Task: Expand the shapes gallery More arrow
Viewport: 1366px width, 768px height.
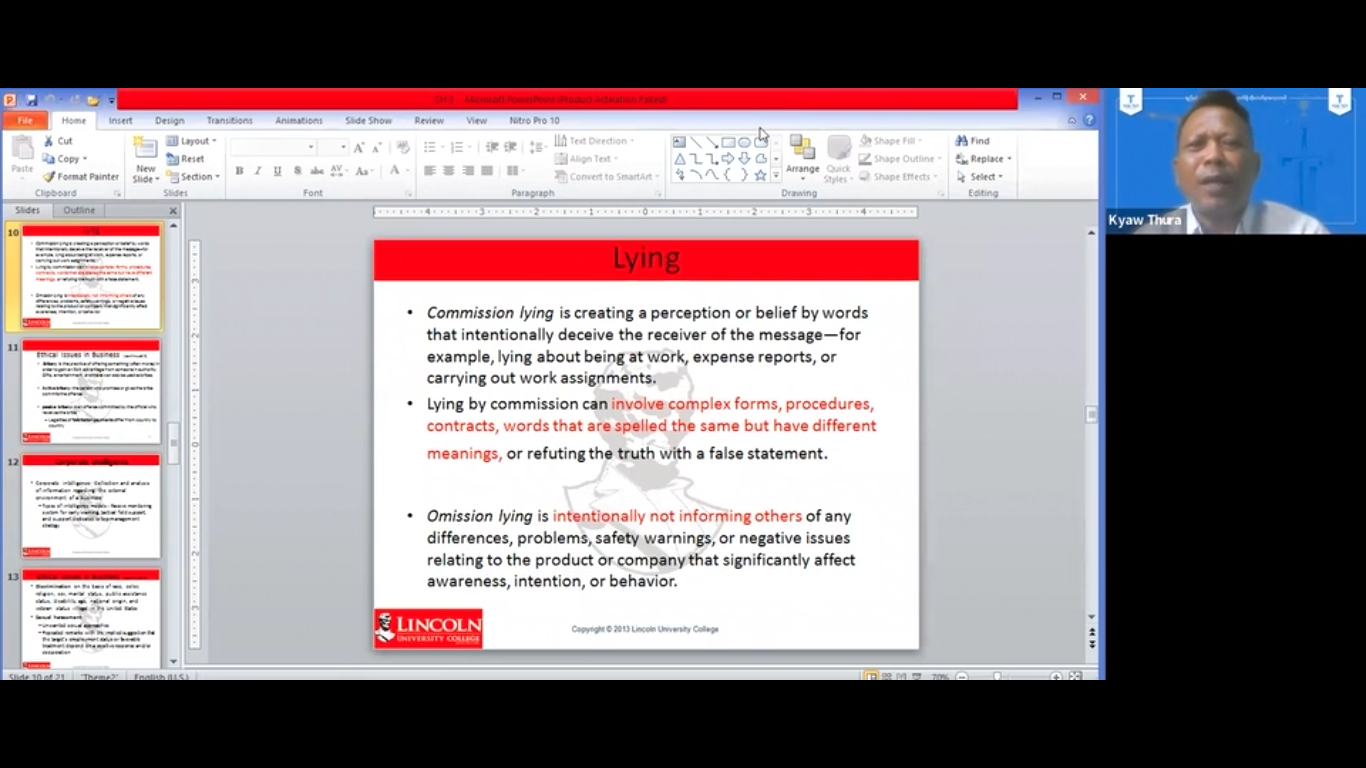Action: pos(776,176)
